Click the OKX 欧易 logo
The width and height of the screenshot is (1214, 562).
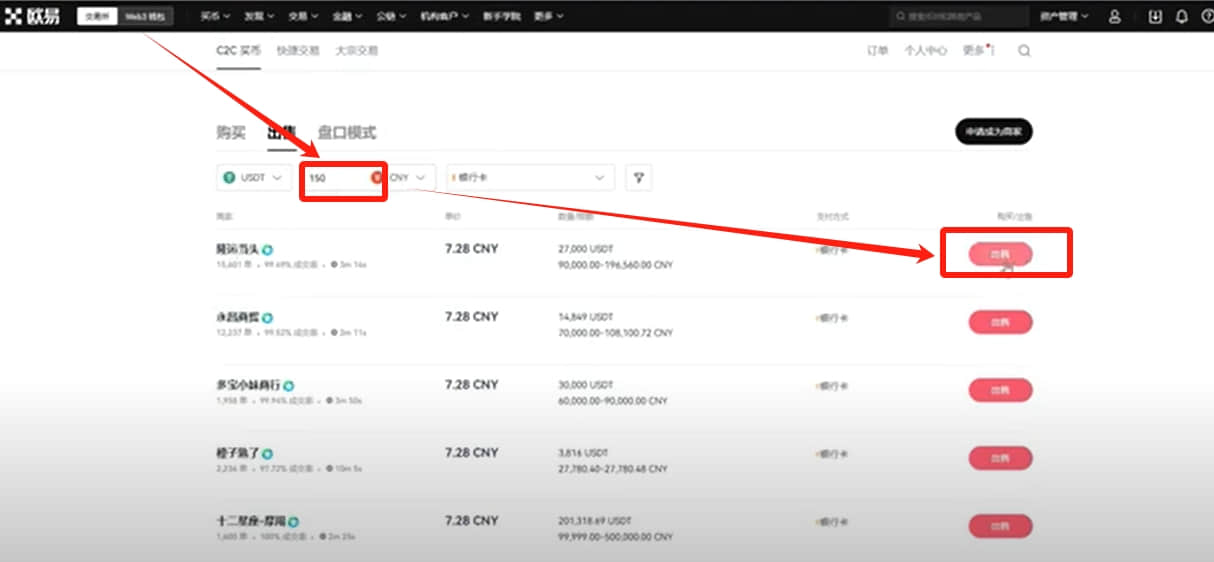coord(32,16)
